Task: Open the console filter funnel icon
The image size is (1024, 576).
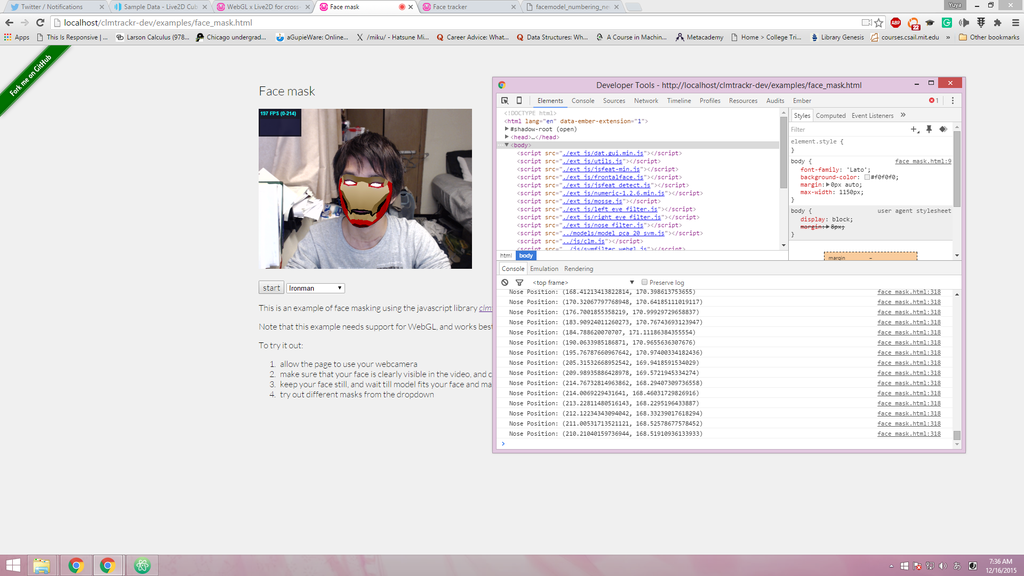Action: [x=519, y=282]
